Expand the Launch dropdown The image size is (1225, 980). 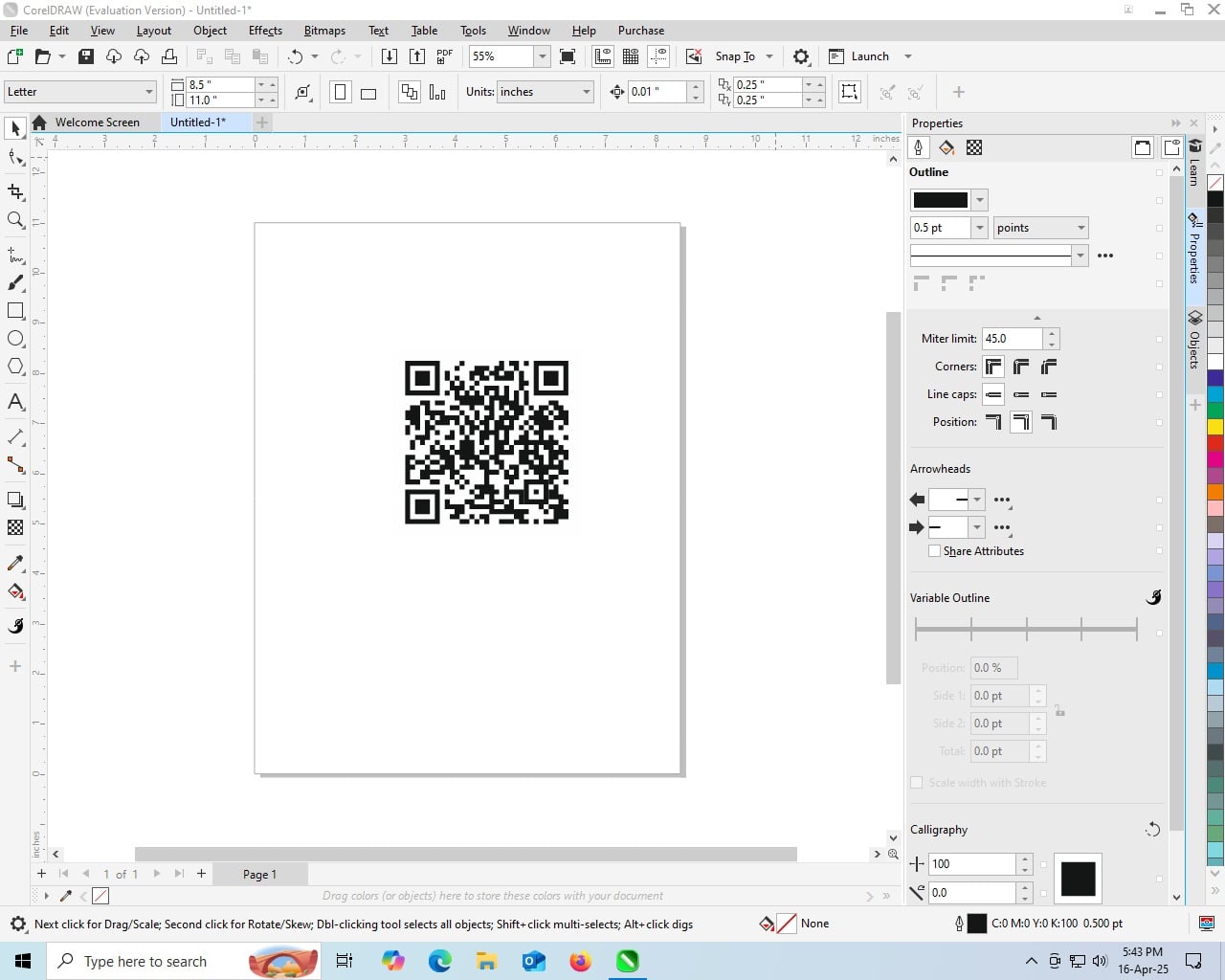coord(908,56)
